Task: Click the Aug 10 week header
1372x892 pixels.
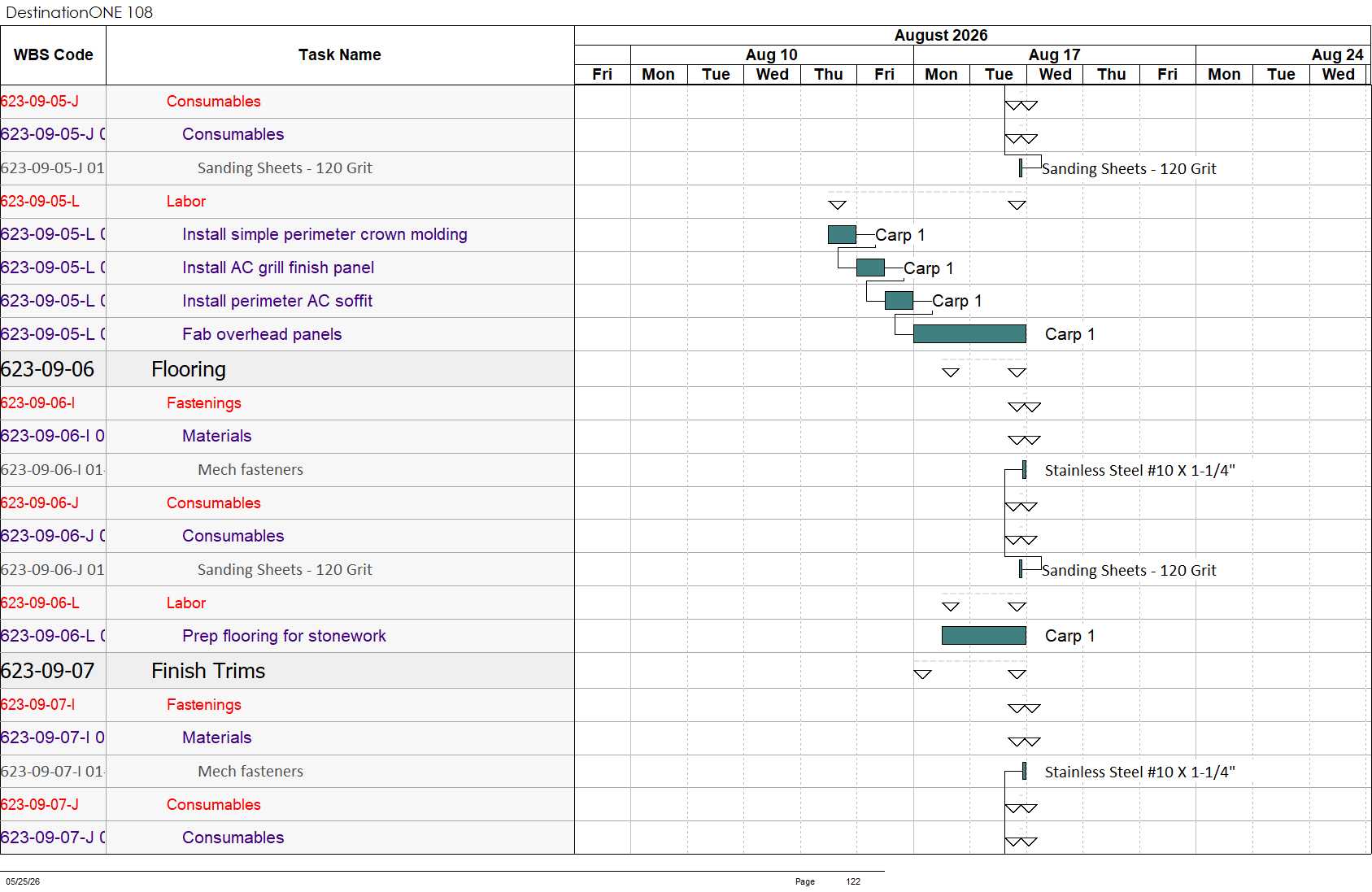Action: (x=772, y=54)
